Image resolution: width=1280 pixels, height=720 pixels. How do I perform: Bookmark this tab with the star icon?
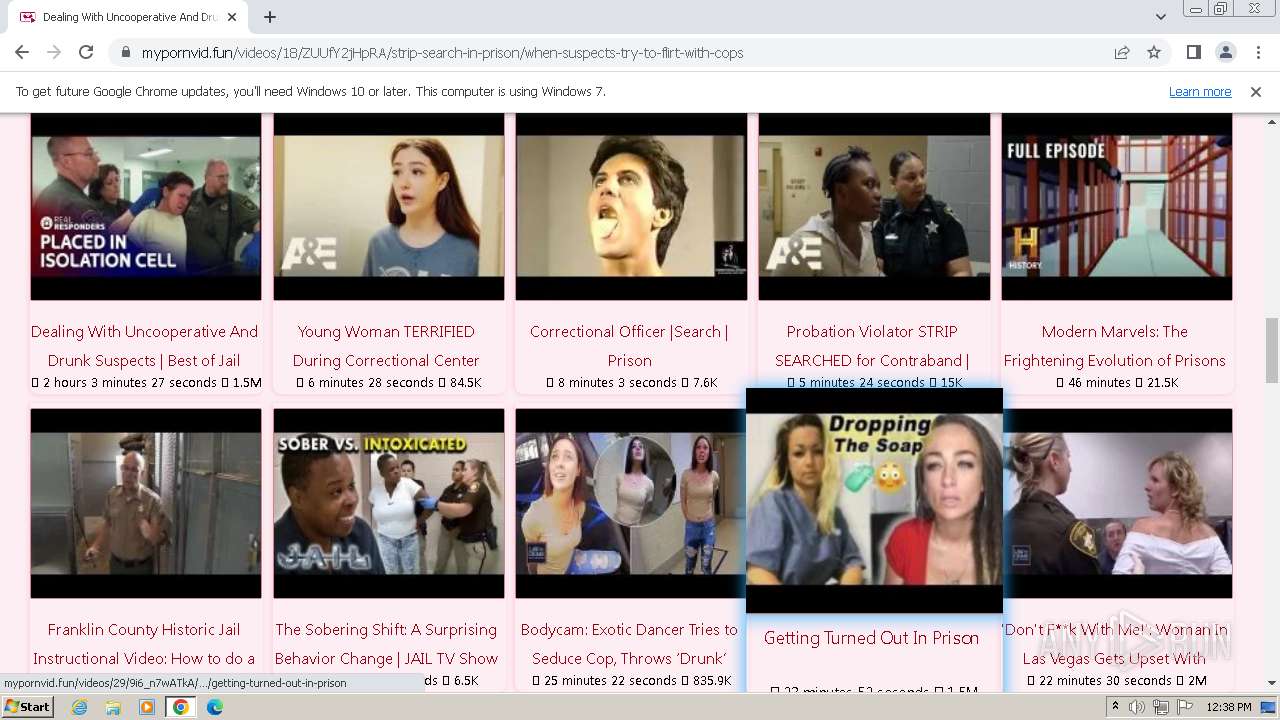[x=1154, y=53]
